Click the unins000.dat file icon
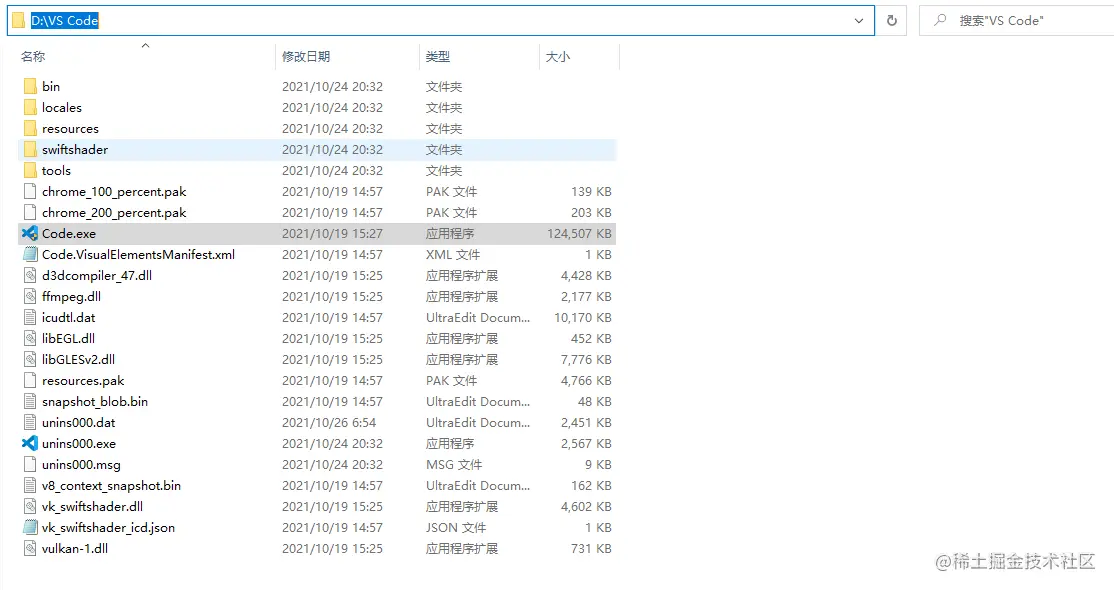The height and width of the screenshot is (590, 1114). tap(30, 422)
